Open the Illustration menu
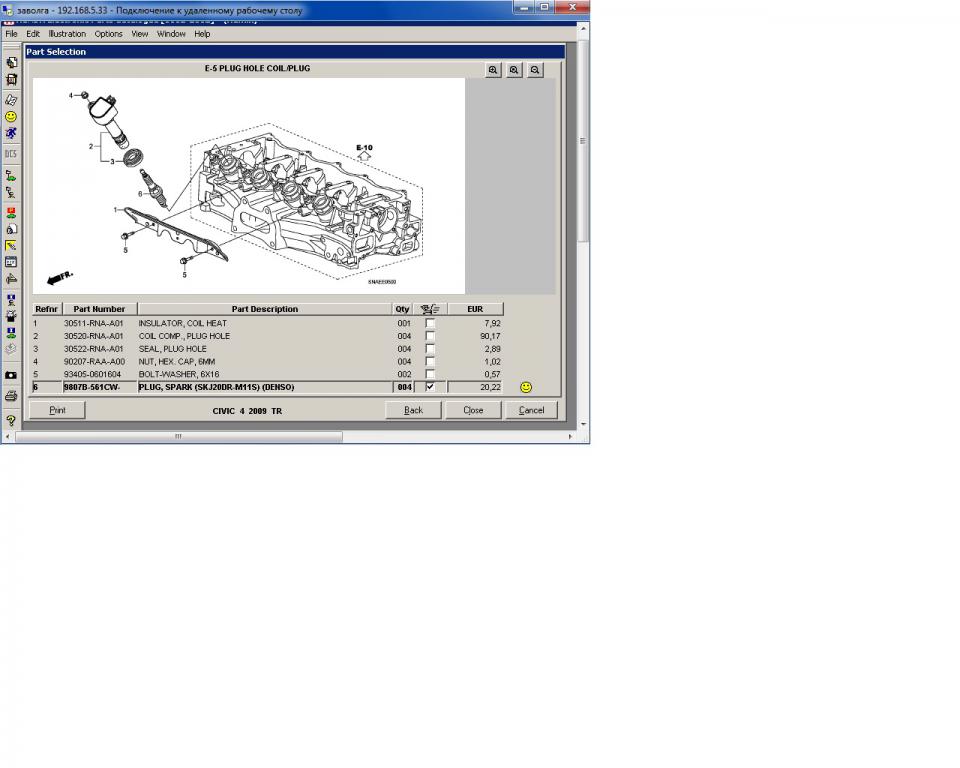Viewport: 960px width, 768px height. (67, 34)
